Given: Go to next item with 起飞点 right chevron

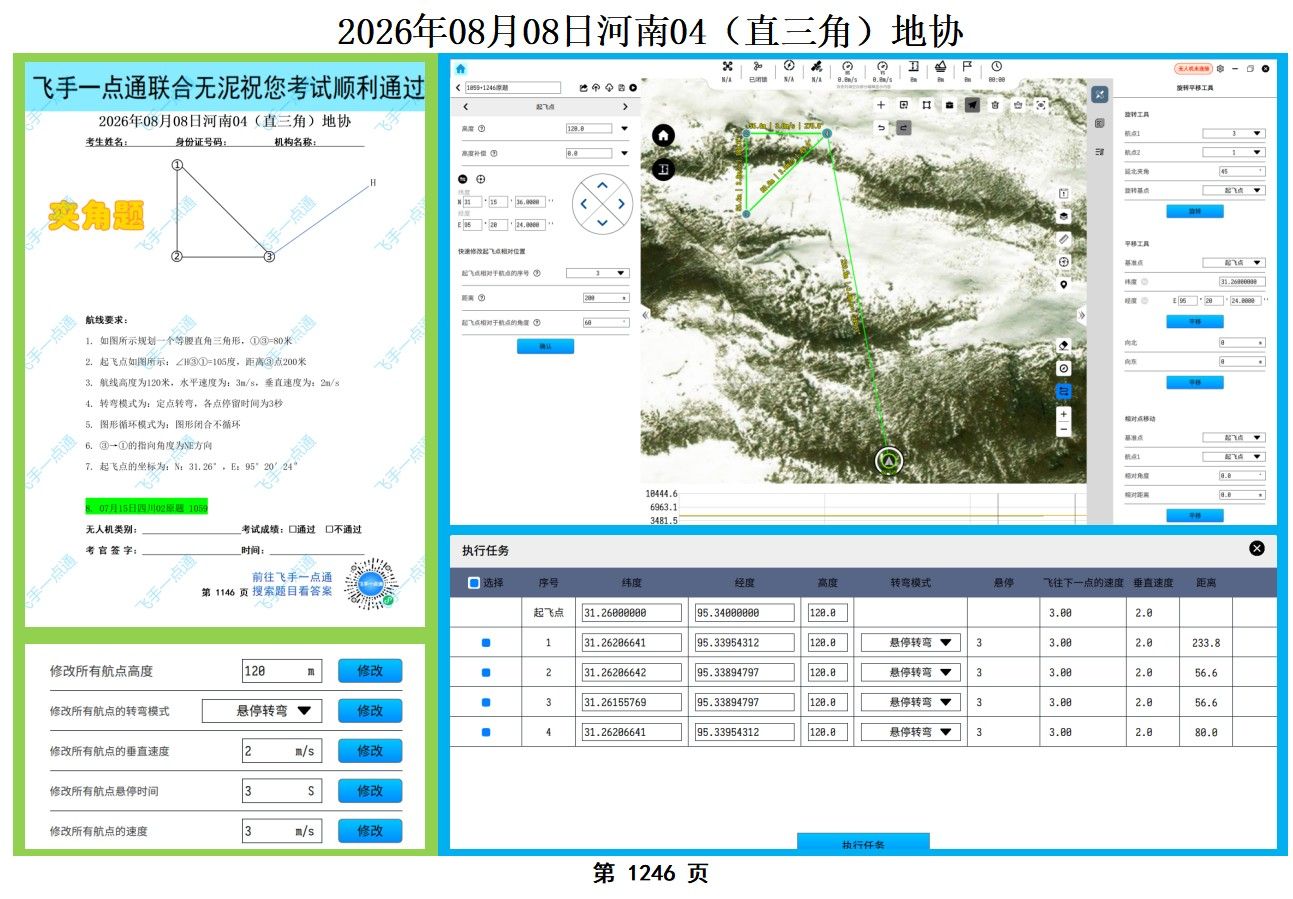Looking at the screenshot, I should click(626, 107).
